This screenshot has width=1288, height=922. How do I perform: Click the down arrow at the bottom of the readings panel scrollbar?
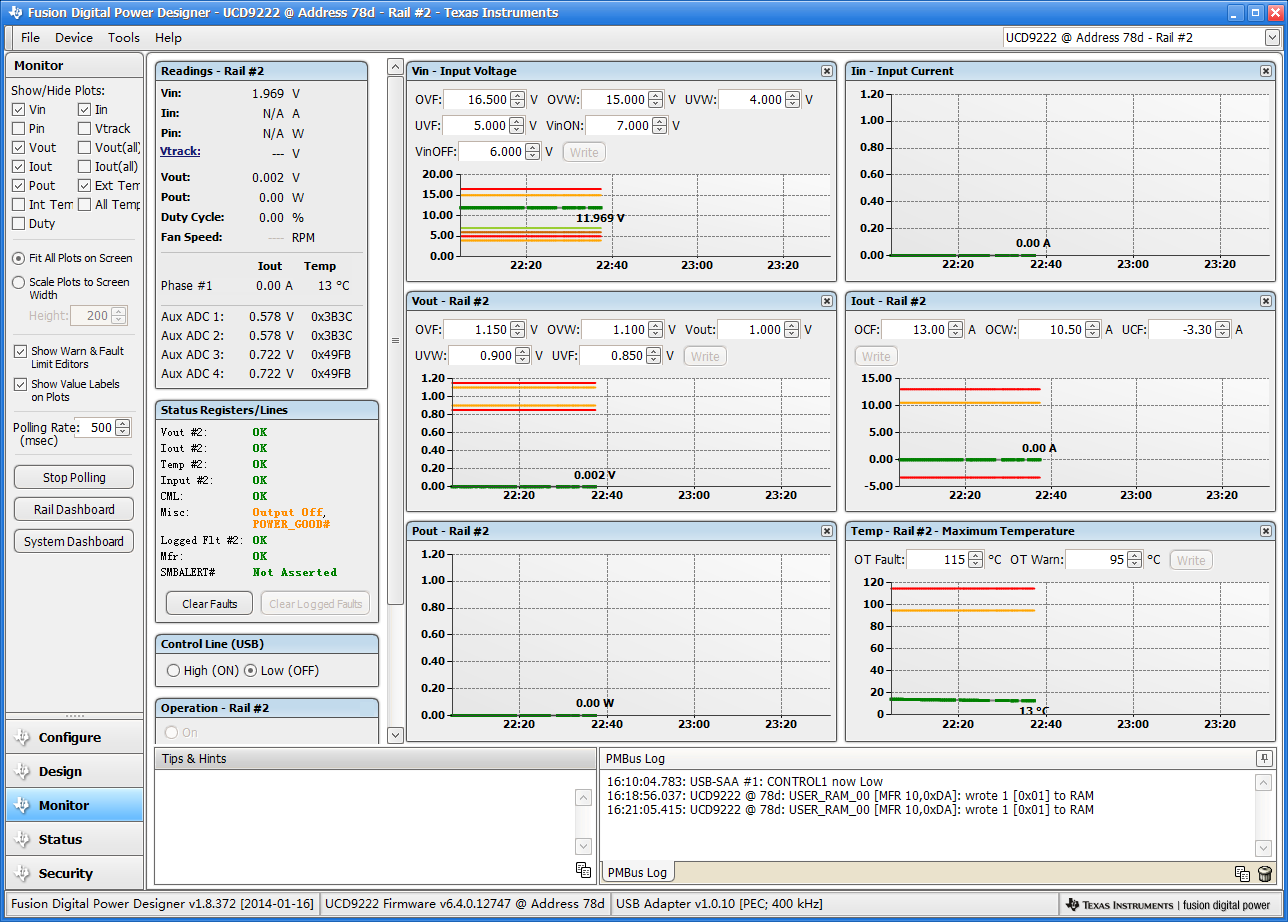pos(395,735)
